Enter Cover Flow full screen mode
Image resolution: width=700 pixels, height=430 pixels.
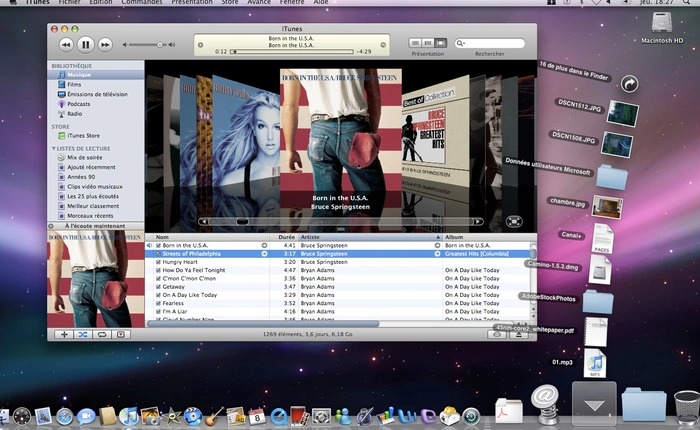(x=514, y=221)
